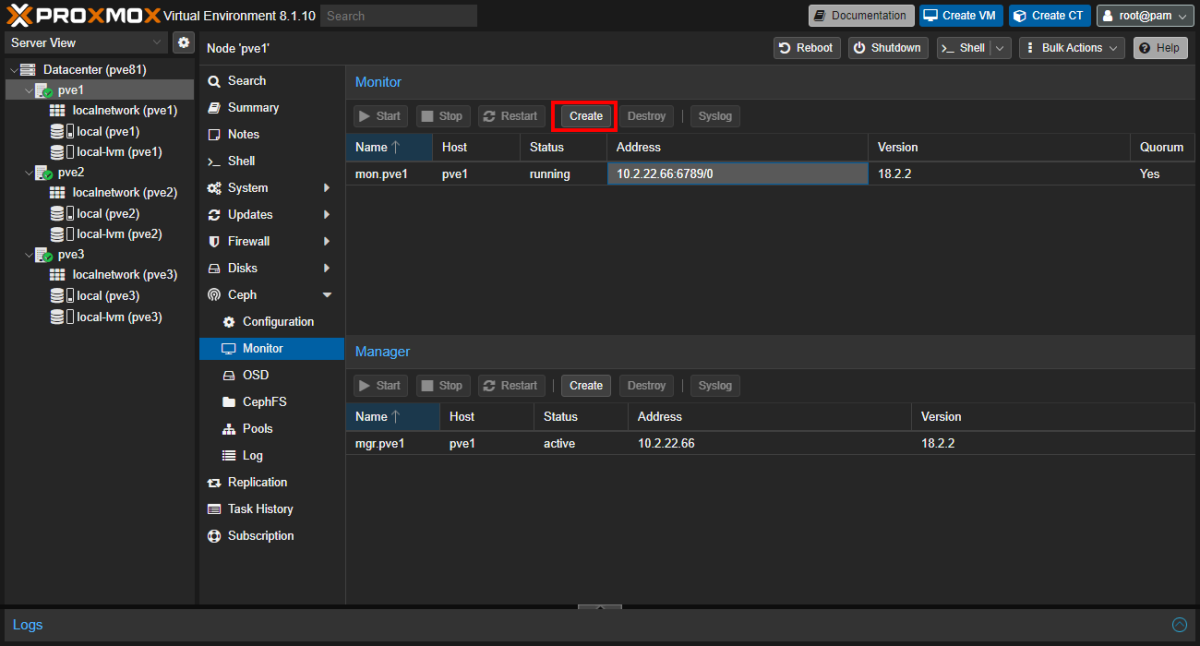Open Task History page
This screenshot has width=1200, height=646.
coord(260,509)
